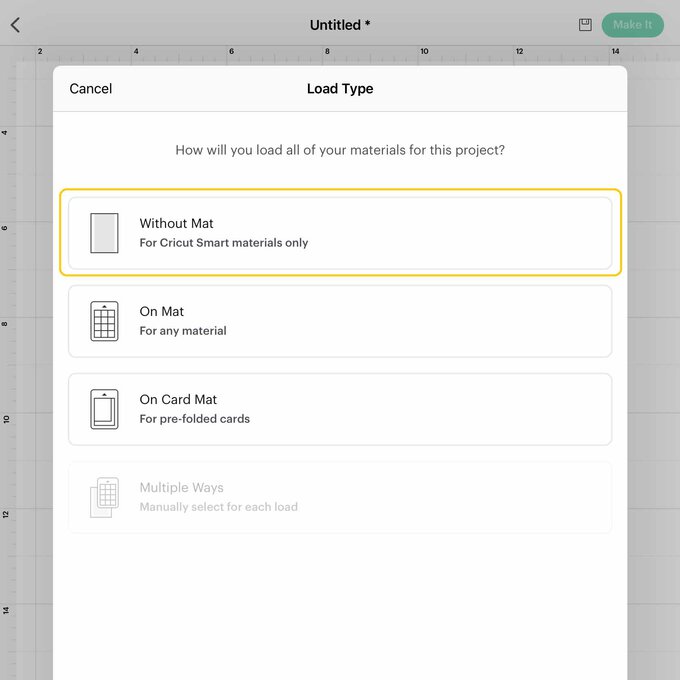This screenshot has height=680, width=680.
Task: Go back using the left chevron
Action: [x=15, y=25]
